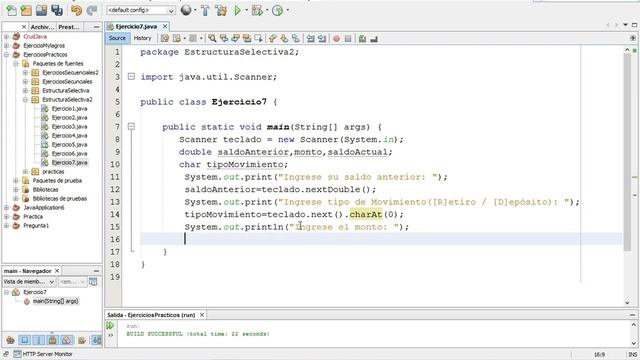The image size is (640, 360).
Task: Click the Undo arrow icon
Action: tap(76, 10)
